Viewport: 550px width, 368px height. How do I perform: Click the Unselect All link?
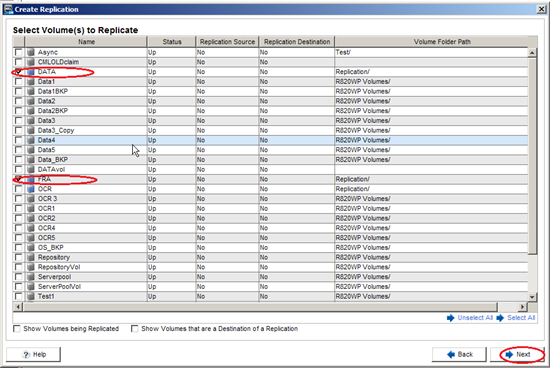click(475, 318)
